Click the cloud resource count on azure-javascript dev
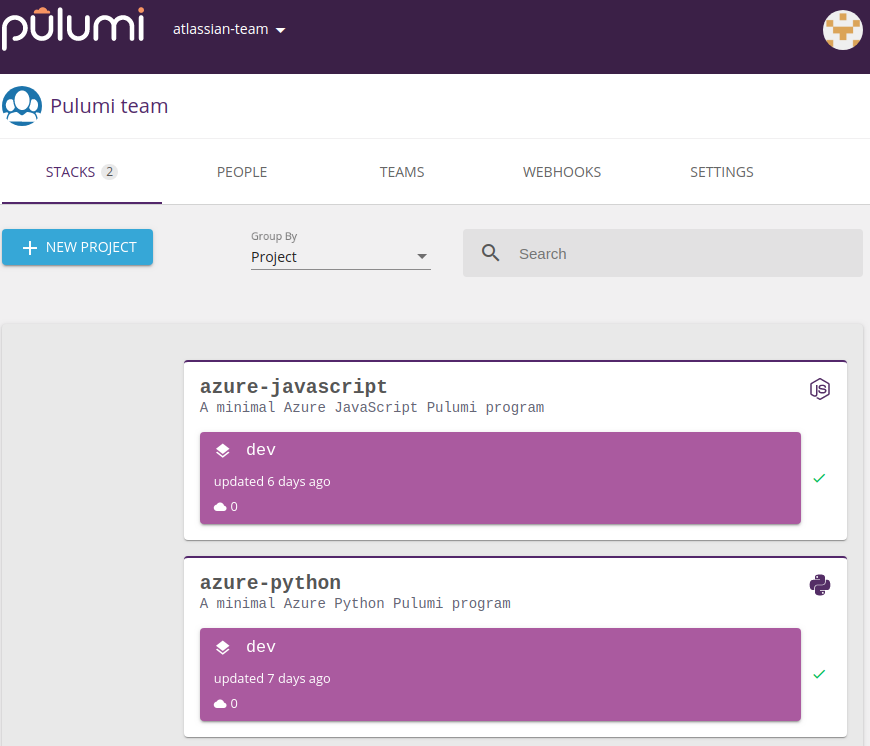This screenshot has height=746, width=870. (225, 506)
